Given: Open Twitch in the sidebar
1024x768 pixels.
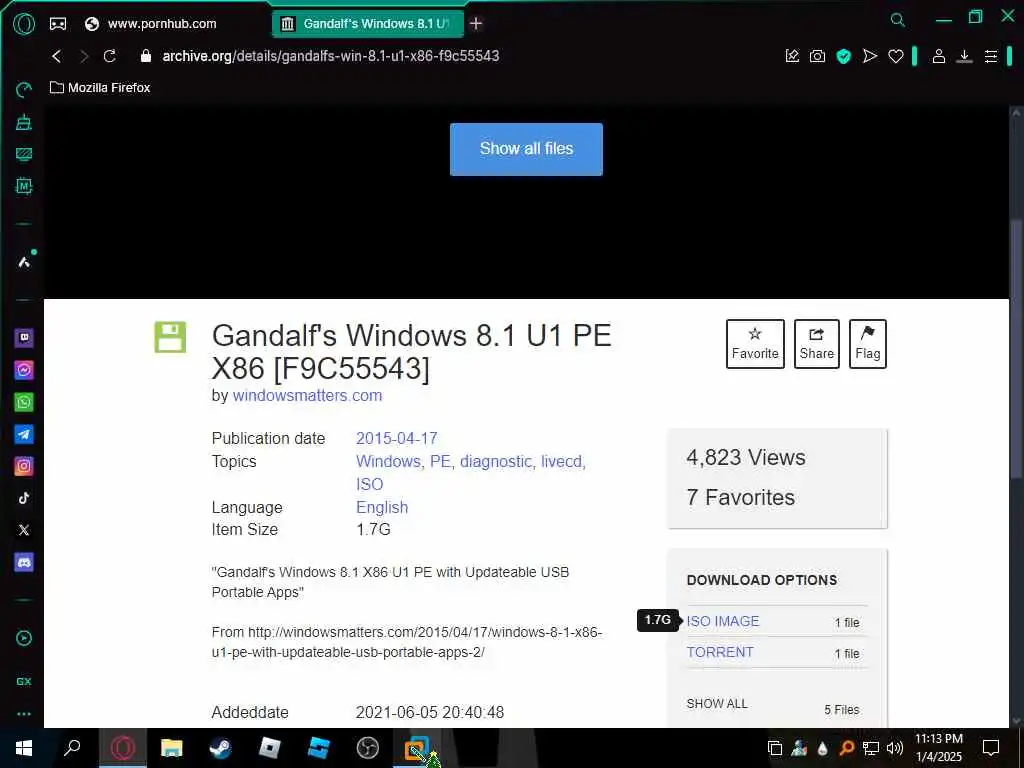Looking at the screenshot, I should coord(24,338).
